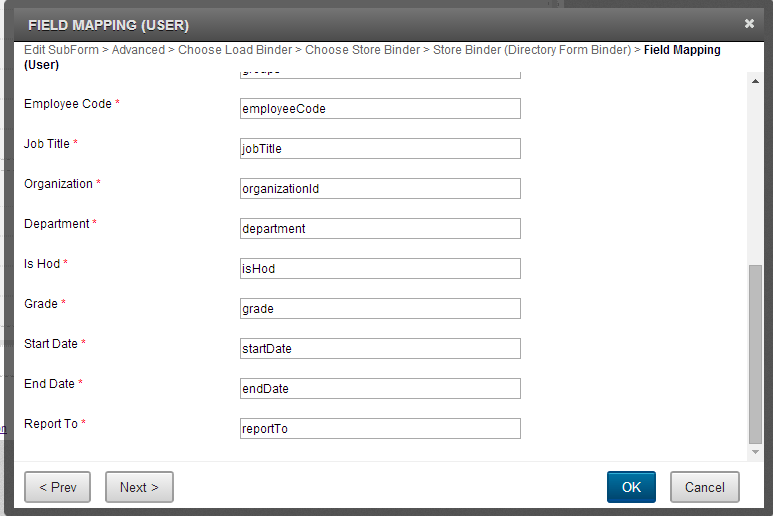Select the Start Date input field

380,349
